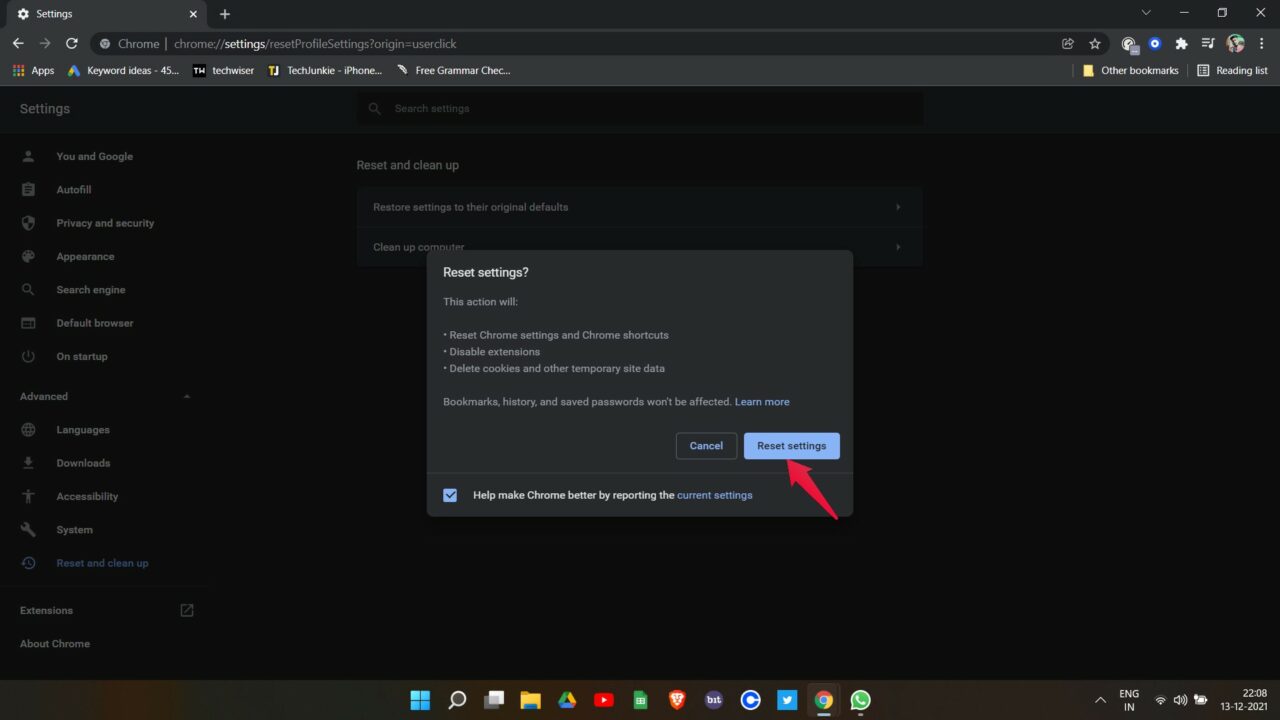
Task: Open Downloads settings
Action: (83, 463)
